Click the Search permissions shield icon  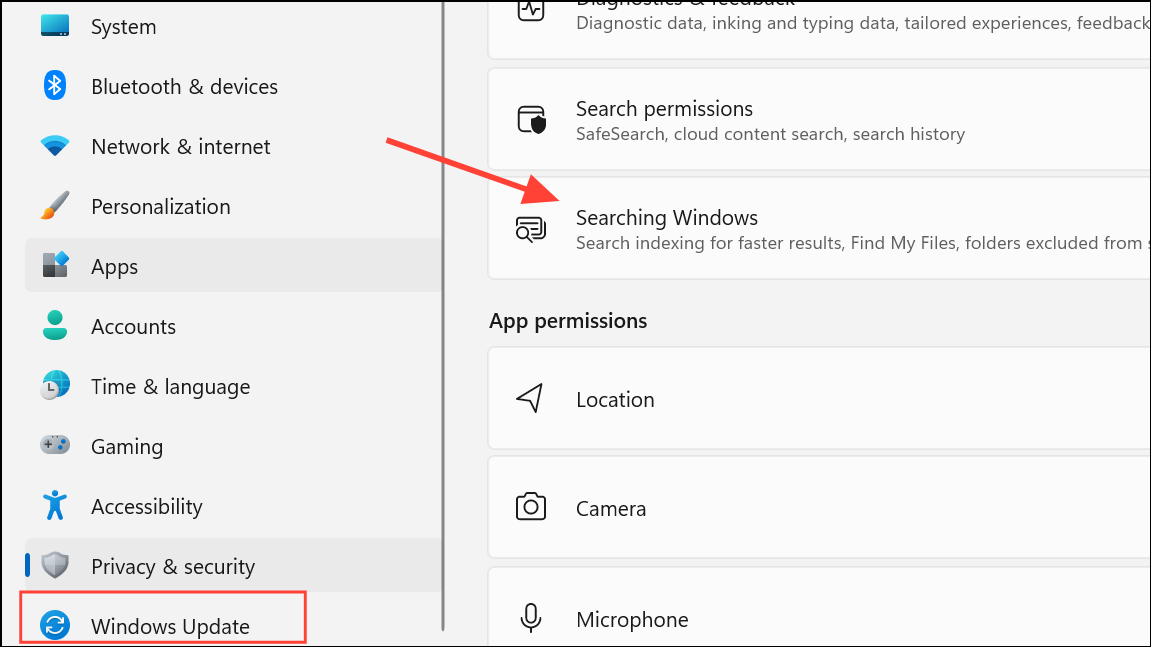click(x=531, y=120)
